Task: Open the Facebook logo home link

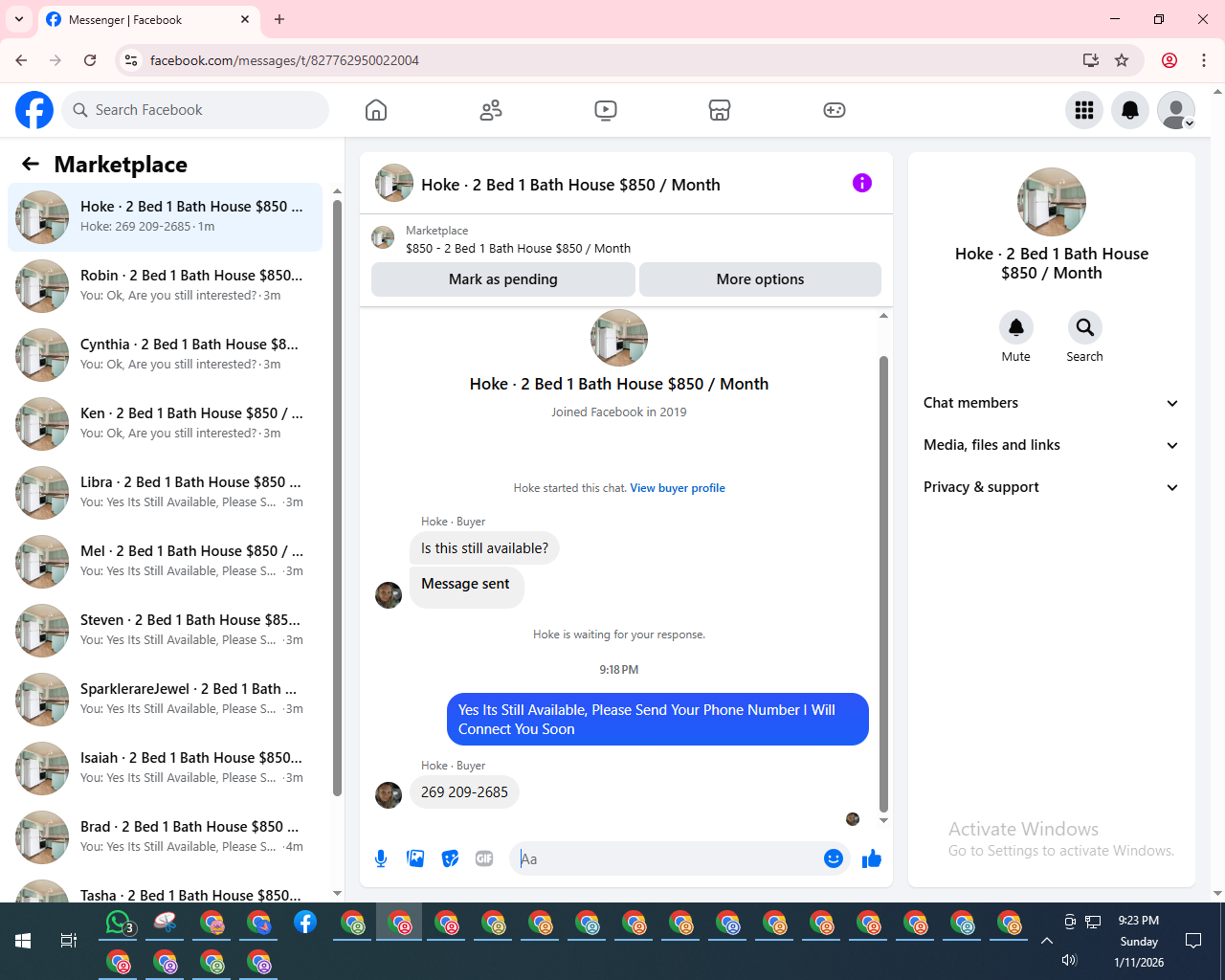Action: 34,110
